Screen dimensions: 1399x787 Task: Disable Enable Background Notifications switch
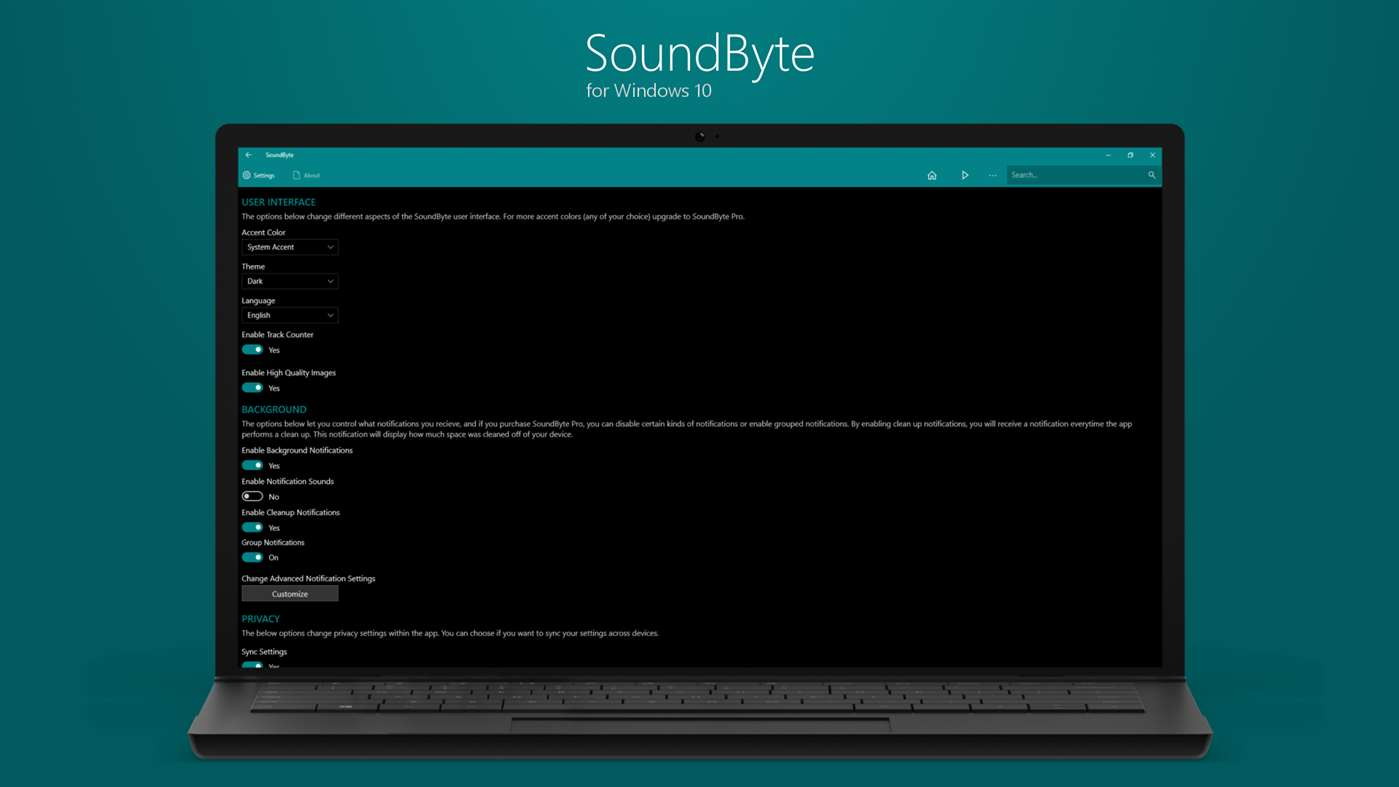click(252, 465)
